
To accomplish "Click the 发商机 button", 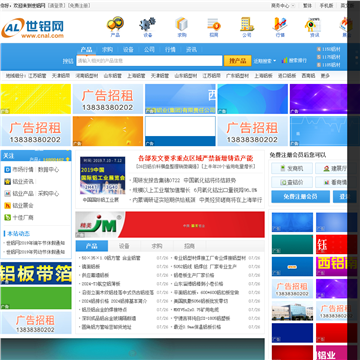I will point(292,169).
